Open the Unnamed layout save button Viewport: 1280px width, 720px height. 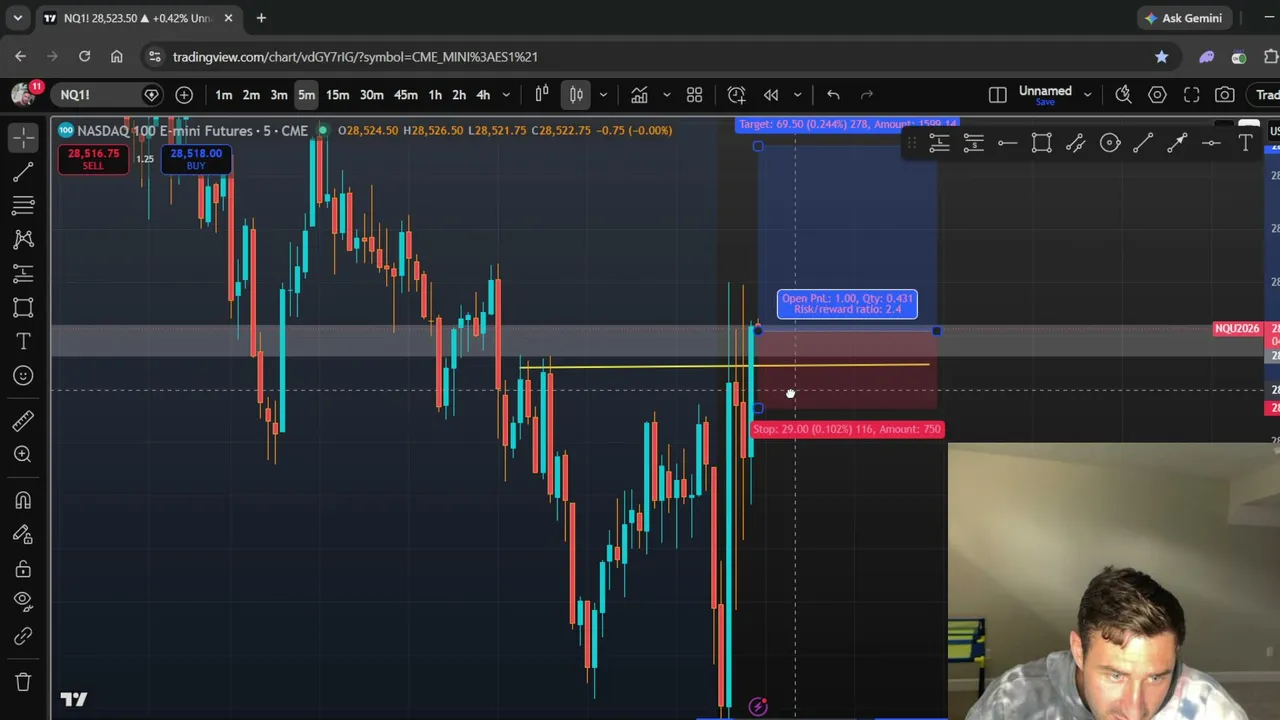[x=1045, y=95]
